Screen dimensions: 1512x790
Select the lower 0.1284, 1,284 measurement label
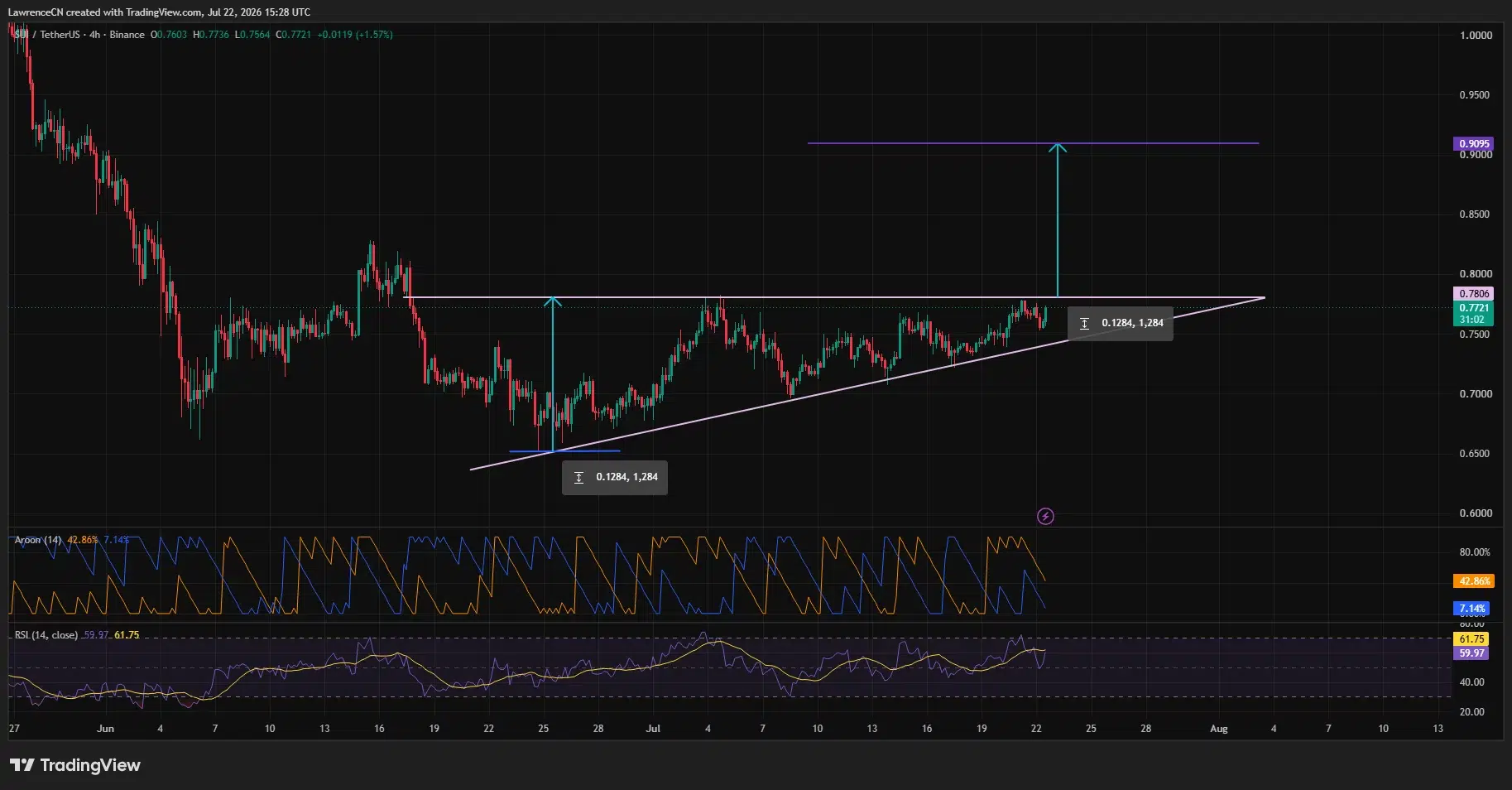pyautogui.click(x=615, y=477)
